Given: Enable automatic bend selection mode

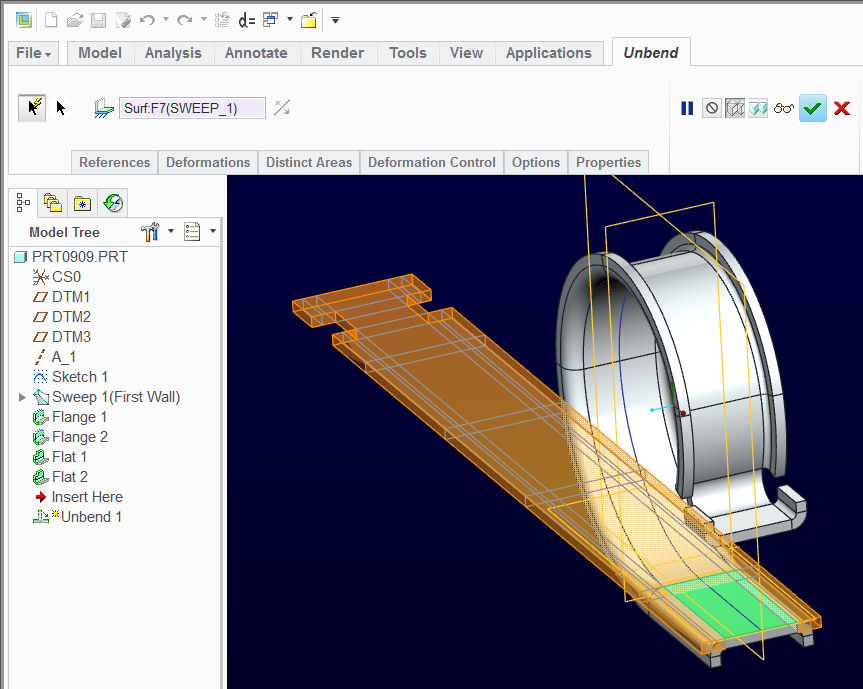Looking at the screenshot, I should coord(31,108).
